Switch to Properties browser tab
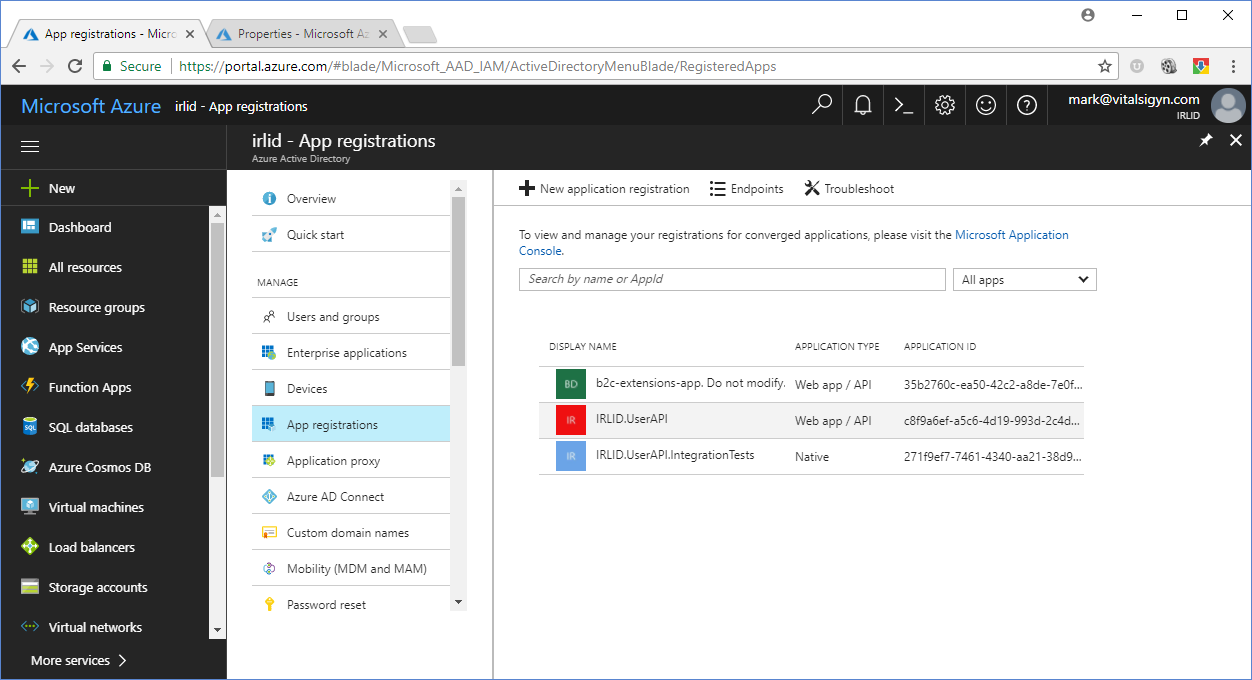This screenshot has height=680, width=1252. (x=300, y=34)
